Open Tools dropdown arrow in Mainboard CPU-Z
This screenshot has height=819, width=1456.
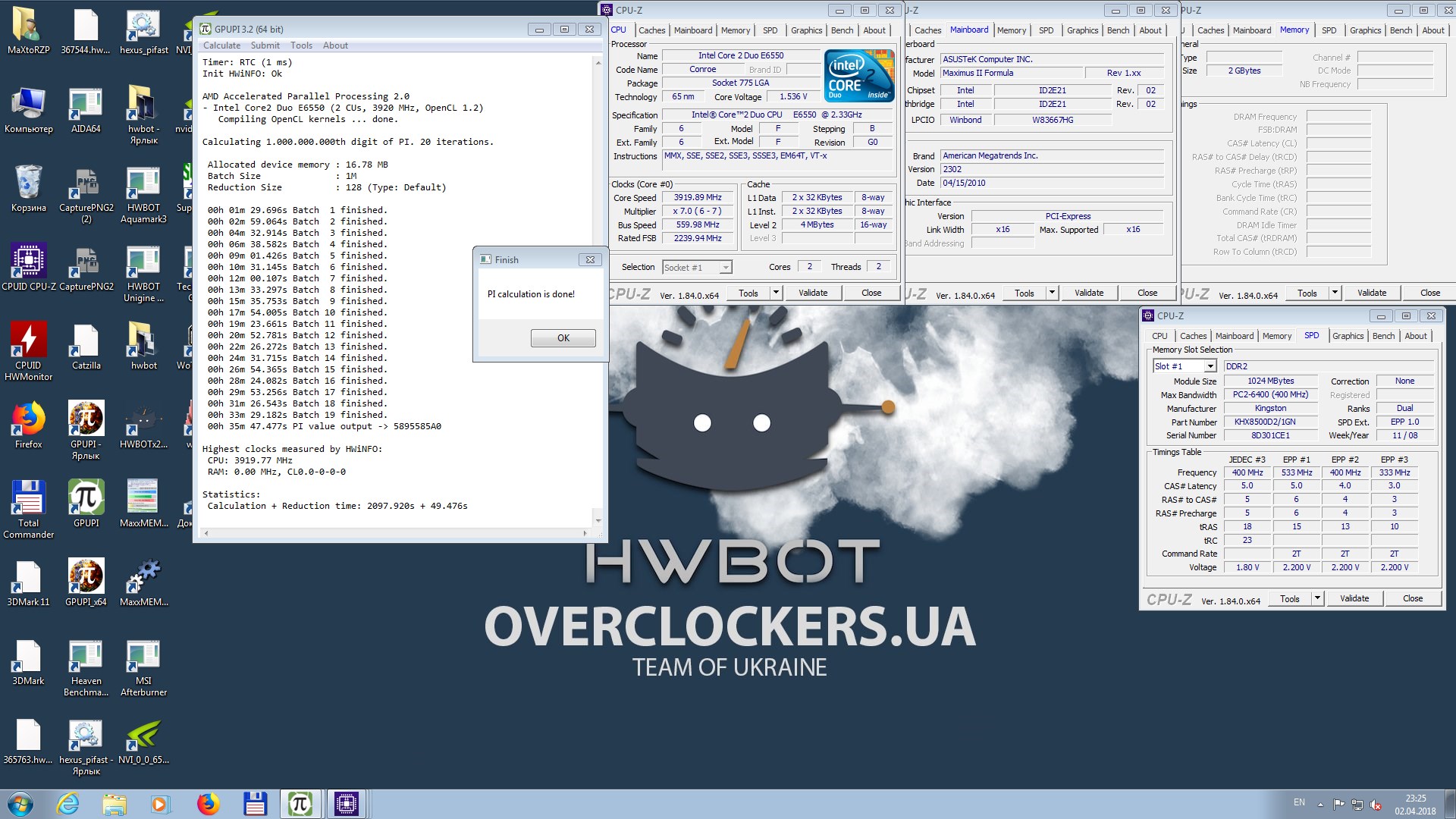(x=1051, y=293)
